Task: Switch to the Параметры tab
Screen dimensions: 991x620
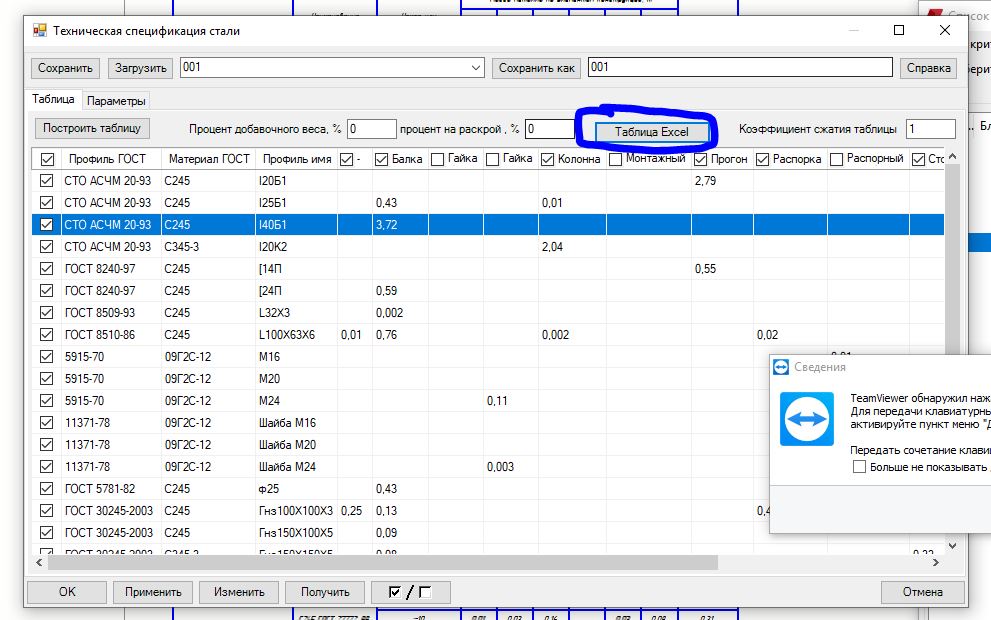Action: (x=116, y=101)
